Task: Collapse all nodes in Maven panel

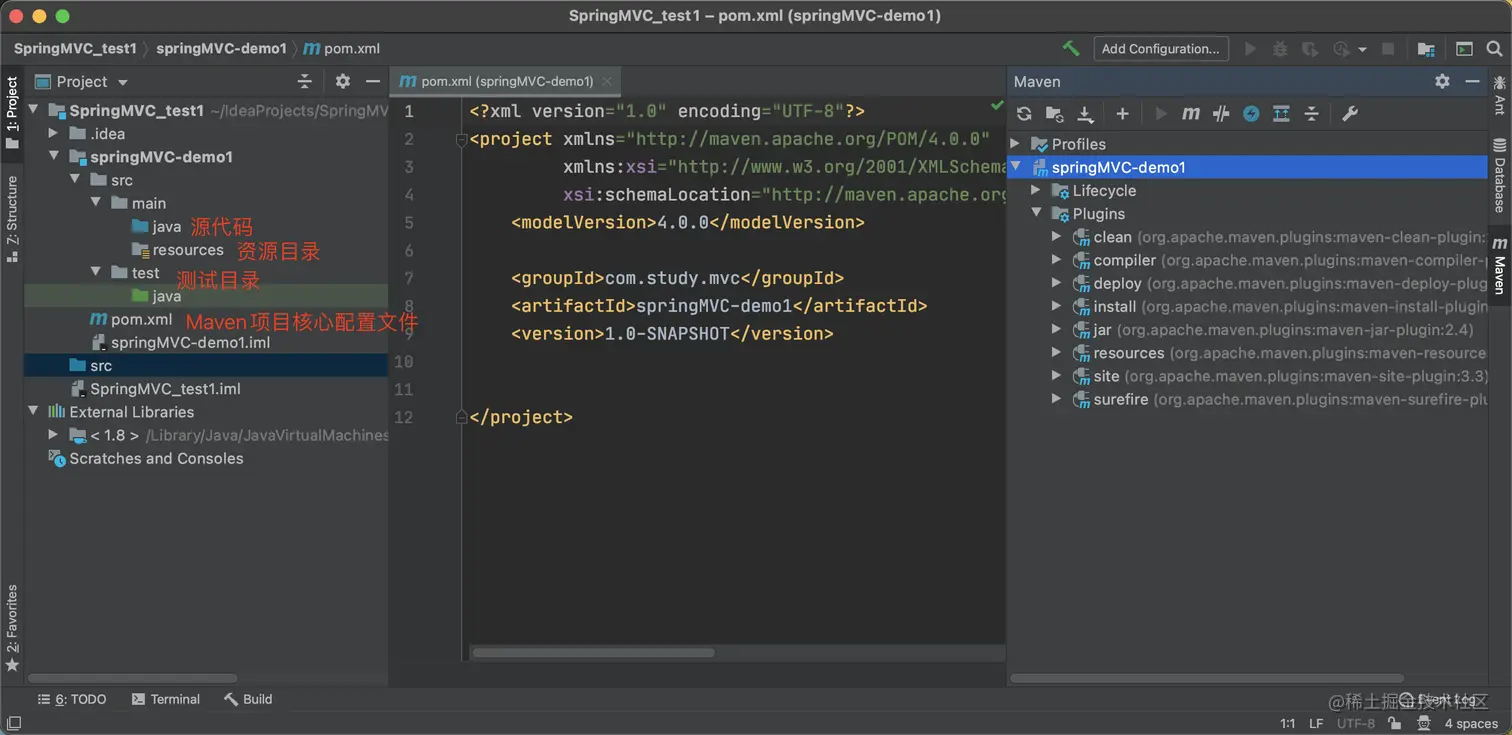Action: [x=1311, y=114]
